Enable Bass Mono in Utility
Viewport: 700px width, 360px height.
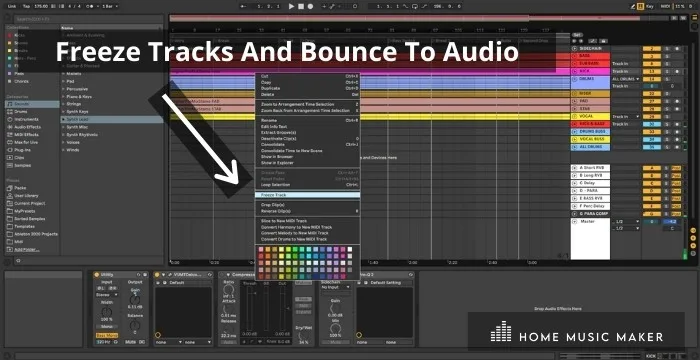(107, 335)
